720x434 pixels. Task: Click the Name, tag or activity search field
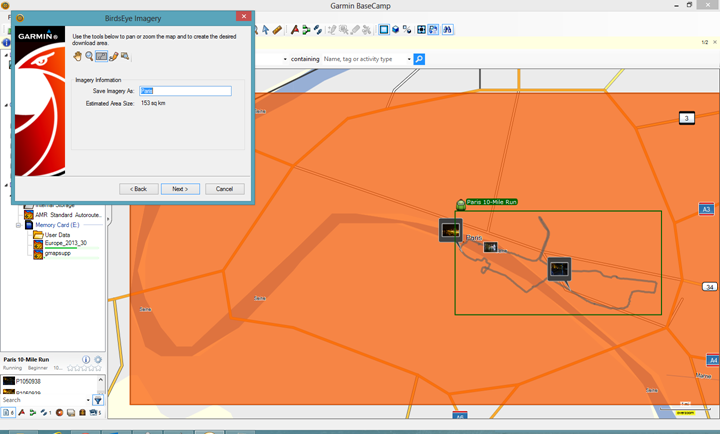point(363,59)
